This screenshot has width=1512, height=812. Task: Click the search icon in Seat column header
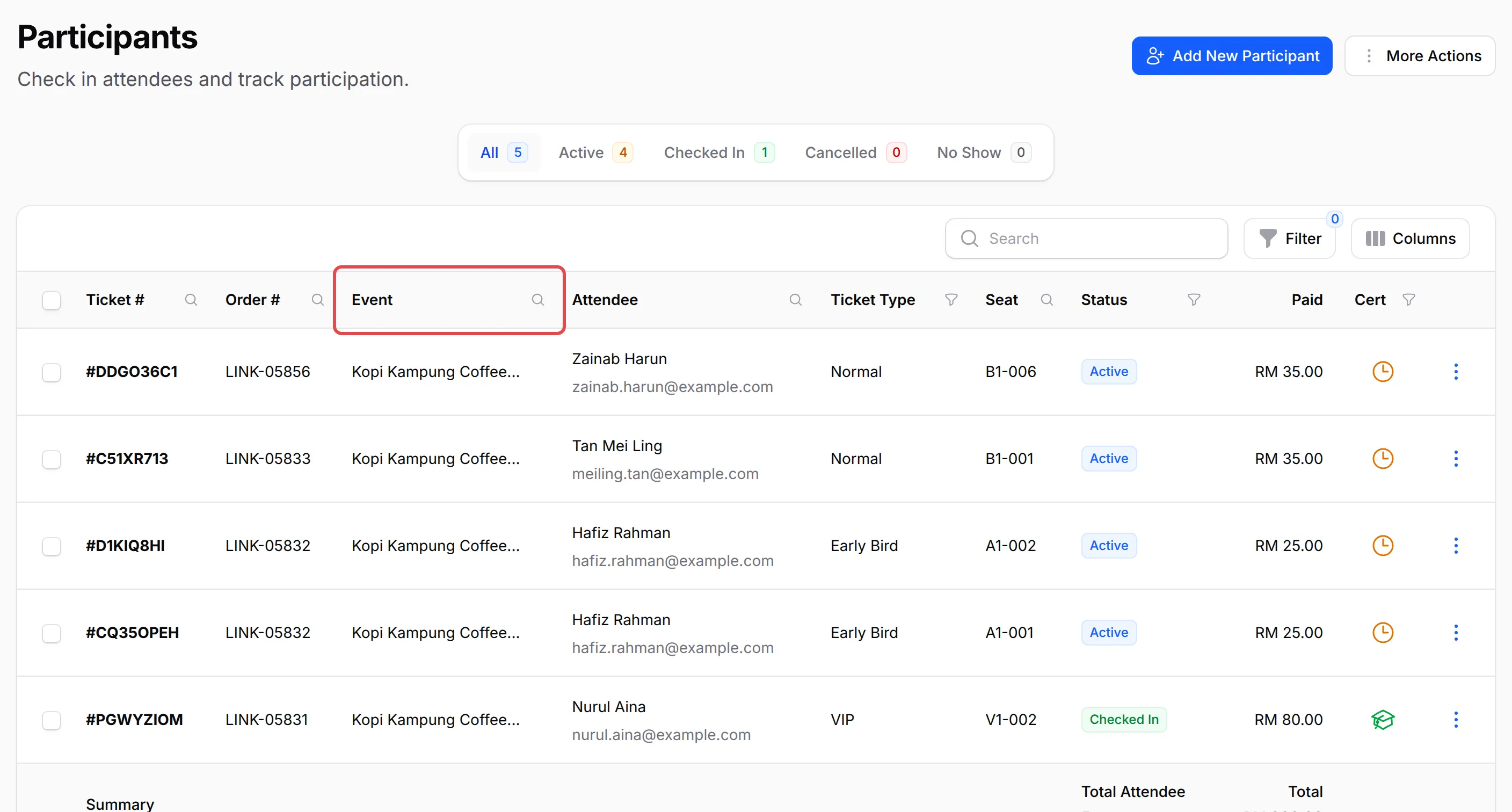[1046, 300]
